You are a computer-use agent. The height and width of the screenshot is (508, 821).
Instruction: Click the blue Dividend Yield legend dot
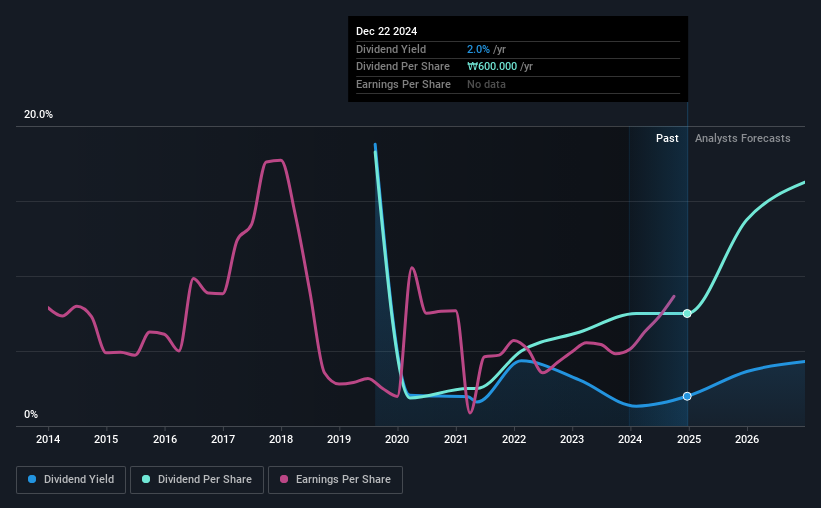(x=32, y=479)
